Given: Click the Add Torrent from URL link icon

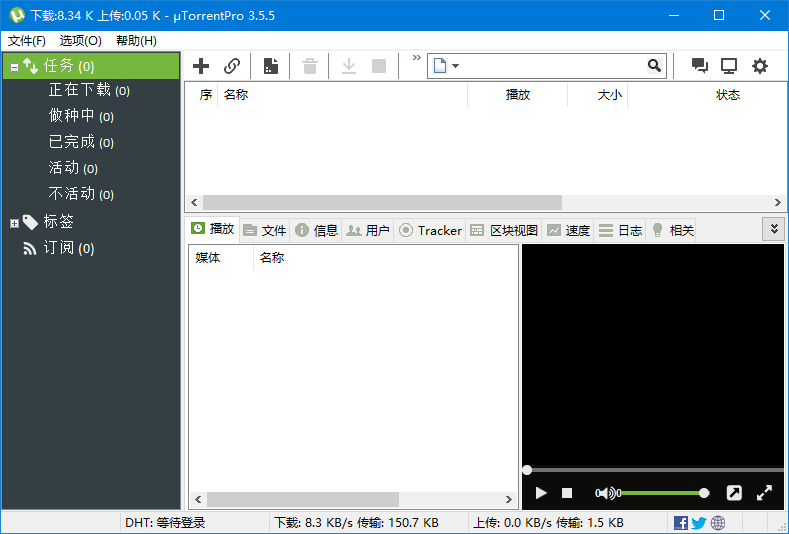Looking at the screenshot, I should click(231, 66).
